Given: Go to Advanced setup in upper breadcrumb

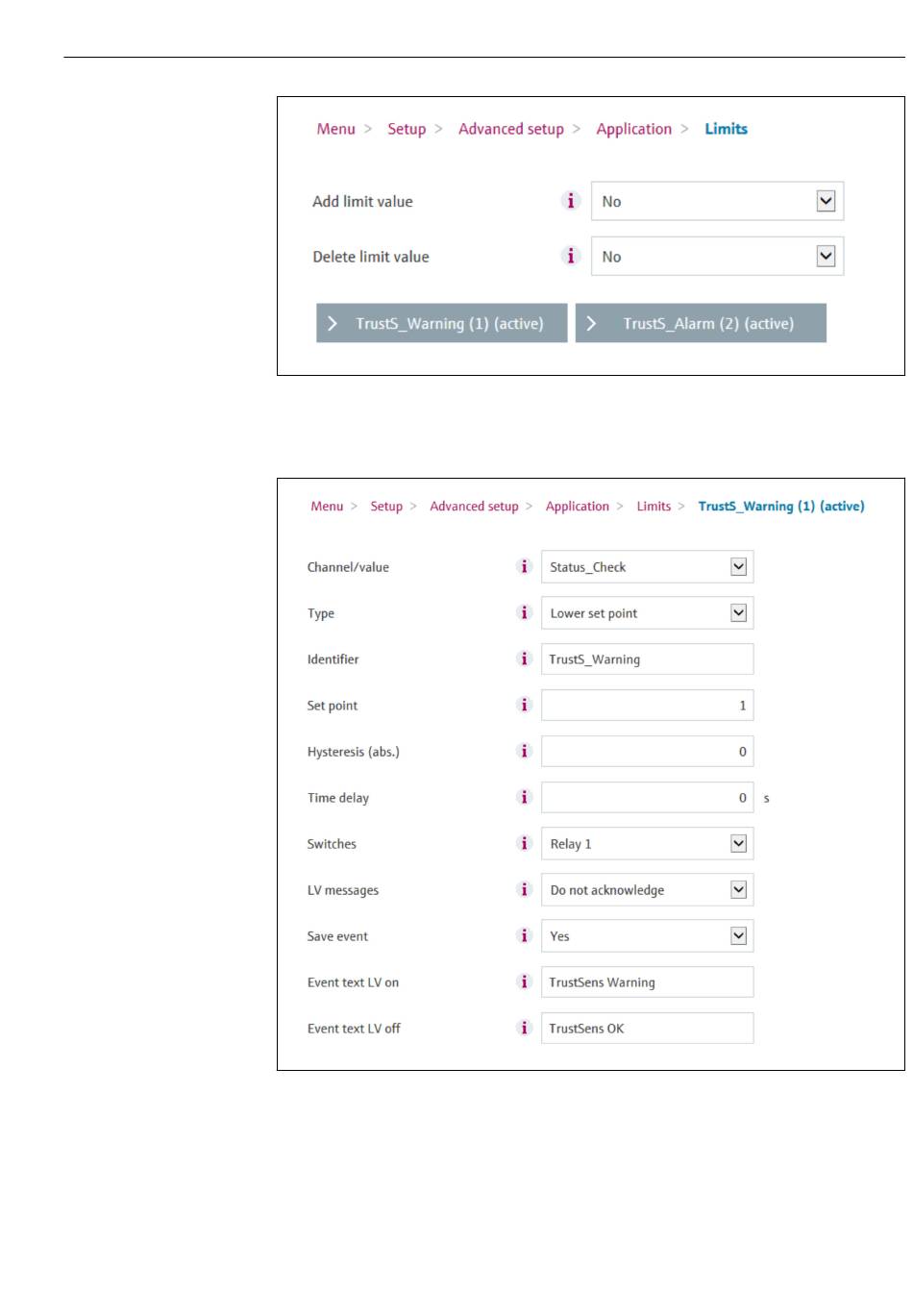Looking at the screenshot, I should [511, 129].
